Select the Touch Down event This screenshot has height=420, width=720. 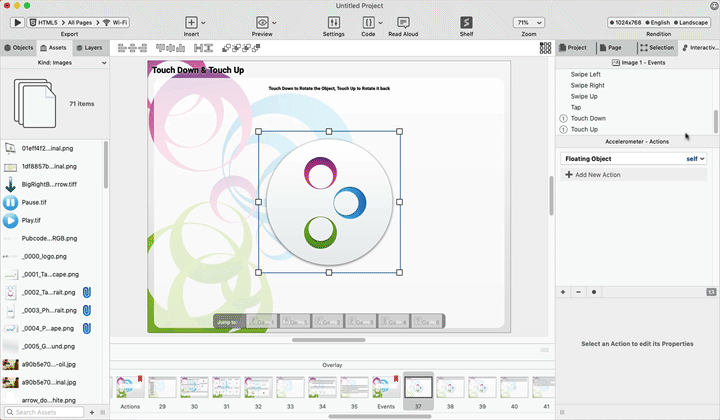click(588, 118)
